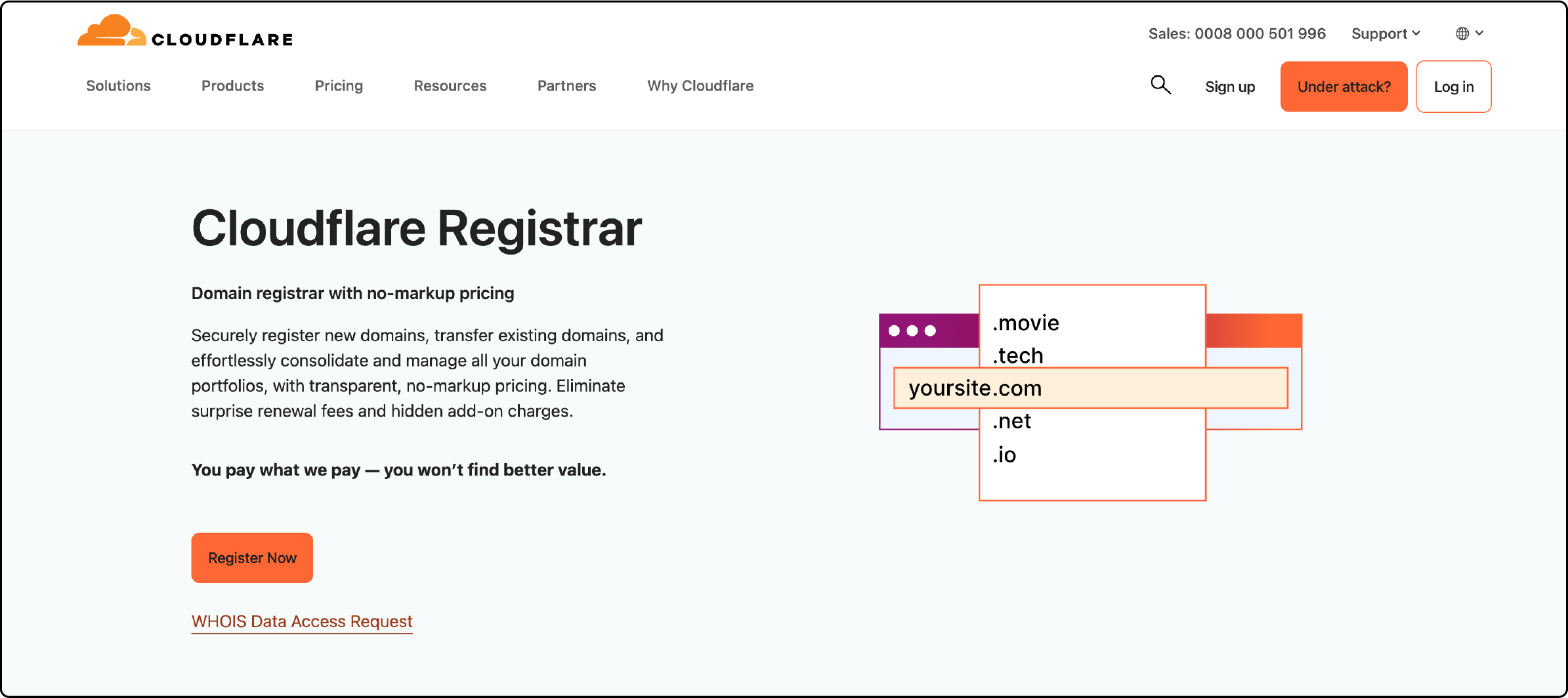Click the Under attack? button
This screenshot has height=698, width=1568.
[1344, 87]
